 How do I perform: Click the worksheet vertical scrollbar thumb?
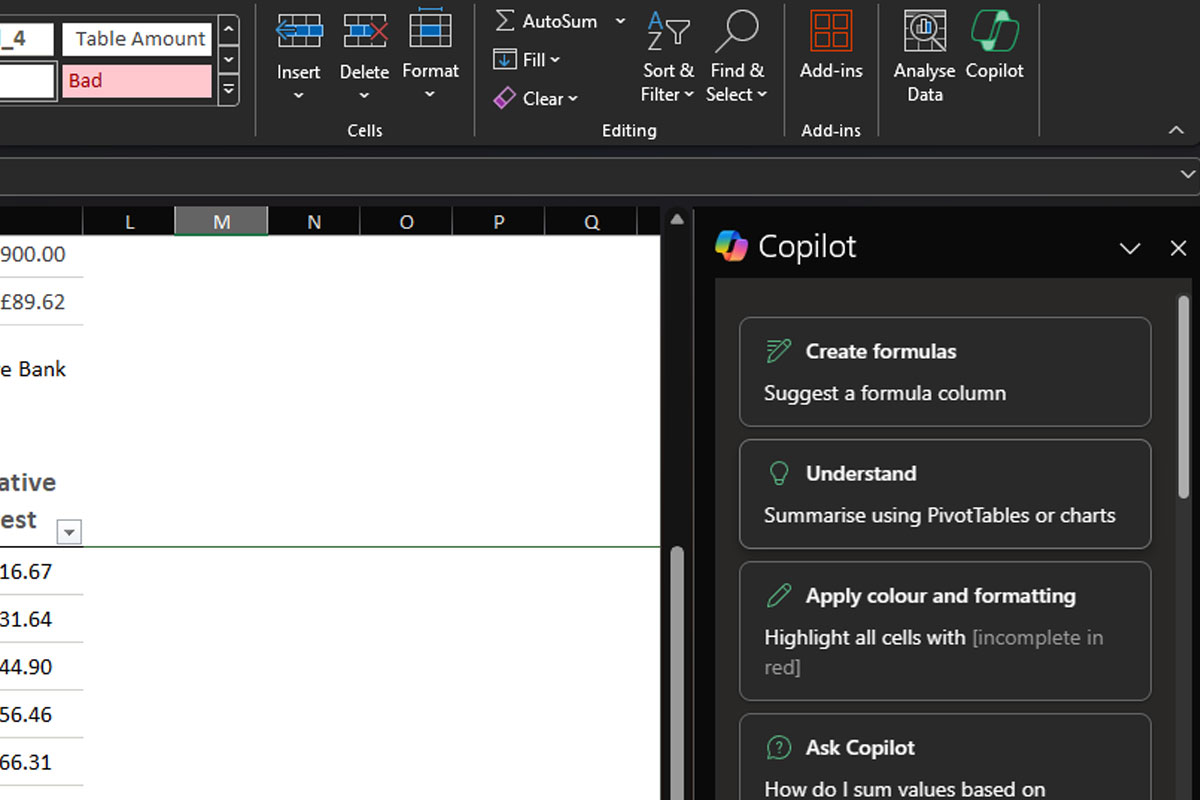[676, 672]
